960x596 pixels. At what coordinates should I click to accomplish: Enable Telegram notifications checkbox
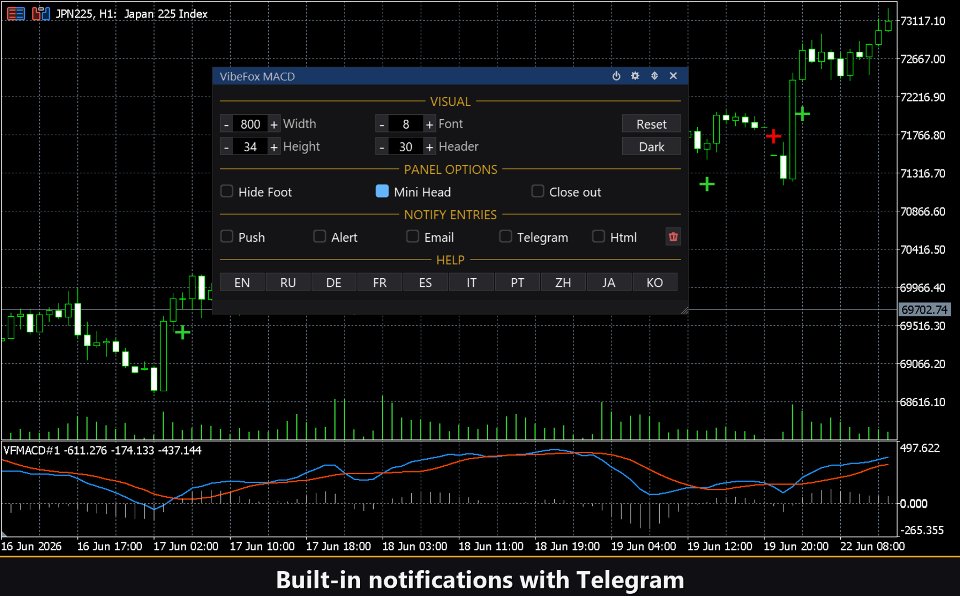[505, 236]
